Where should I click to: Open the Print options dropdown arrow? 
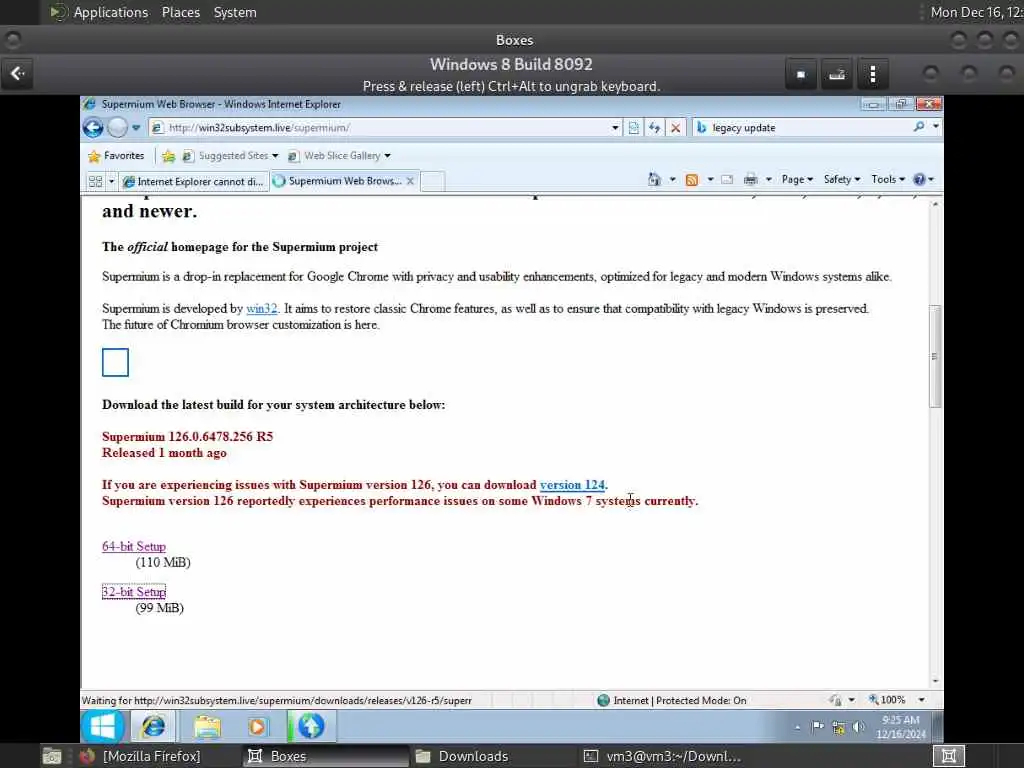point(769,180)
